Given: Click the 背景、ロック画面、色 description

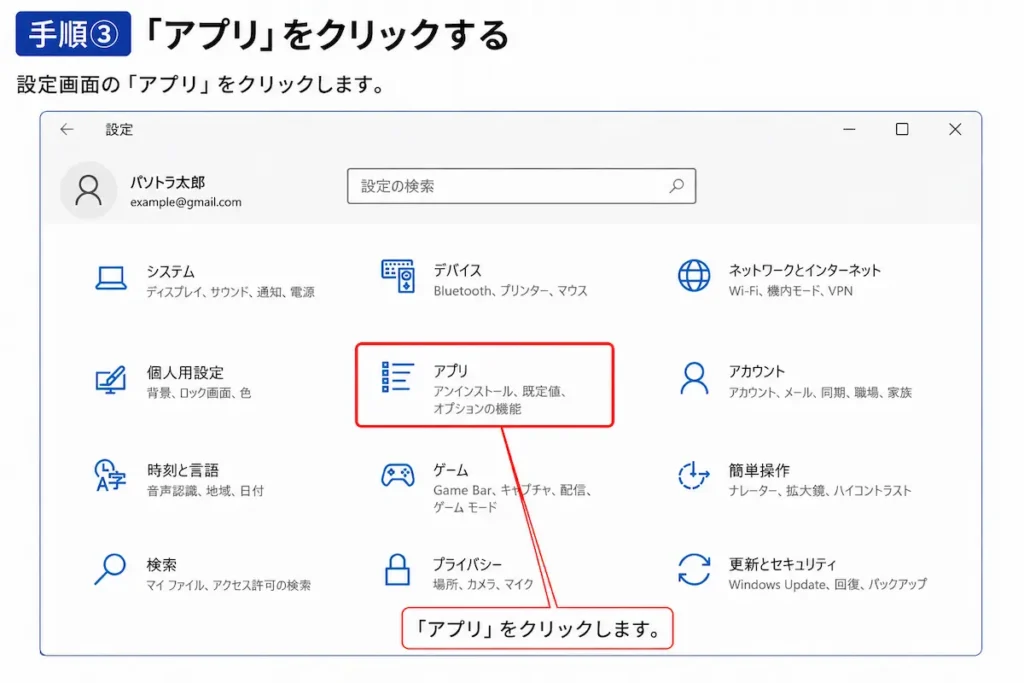Looking at the screenshot, I should [x=199, y=393].
